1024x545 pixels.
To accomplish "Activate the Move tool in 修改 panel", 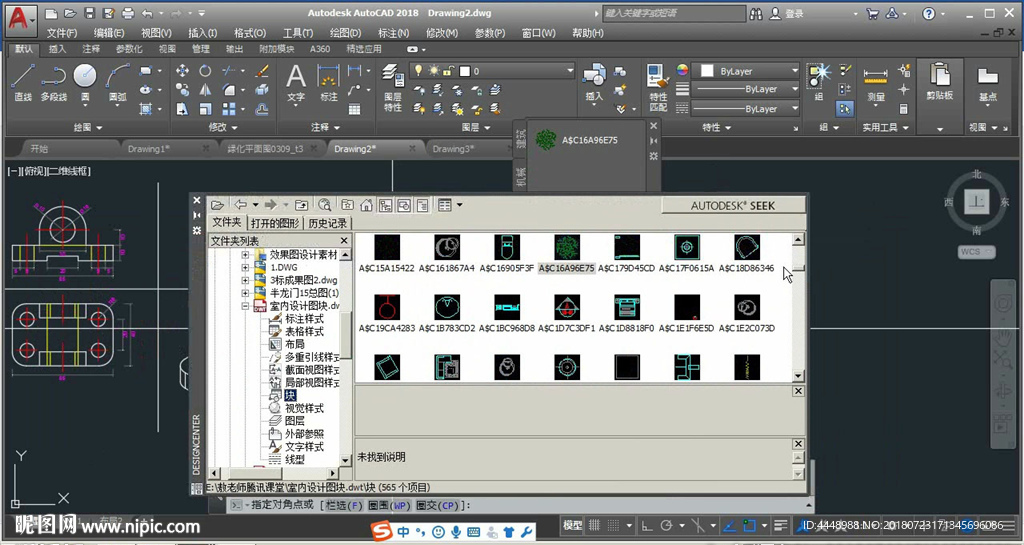I will click(x=182, y=70).
